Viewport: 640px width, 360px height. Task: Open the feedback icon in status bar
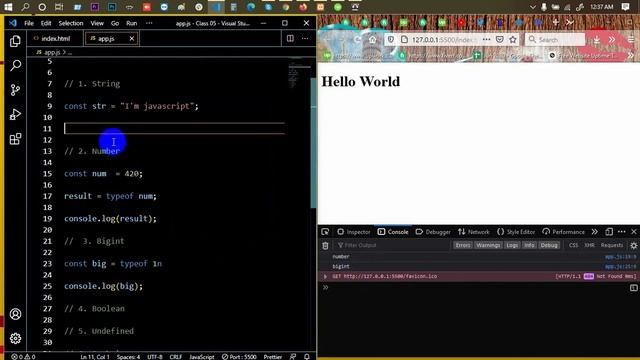[293, 357]
